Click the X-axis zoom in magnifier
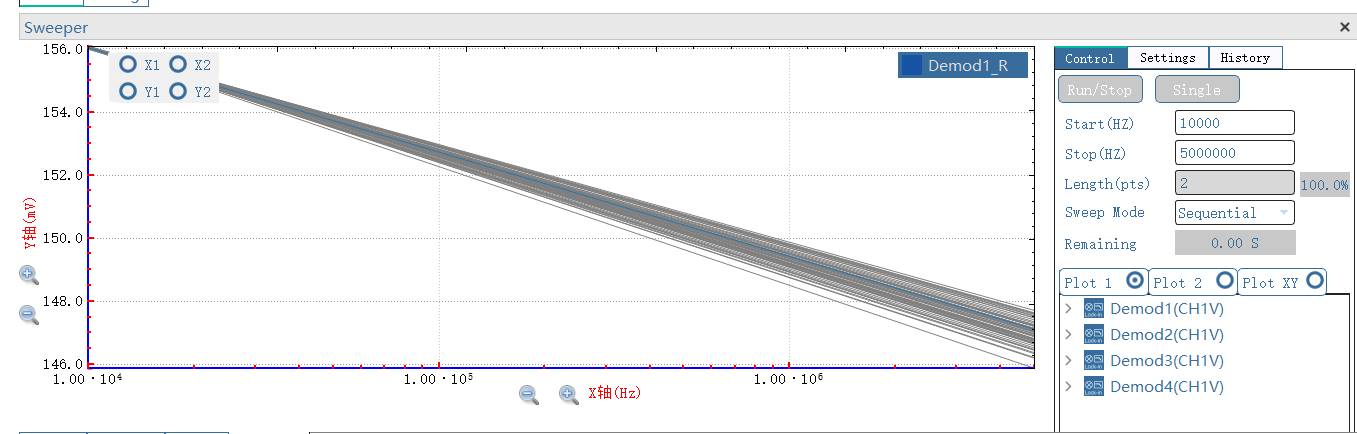This screenshot has height=434, width=1357. [568, 395]
